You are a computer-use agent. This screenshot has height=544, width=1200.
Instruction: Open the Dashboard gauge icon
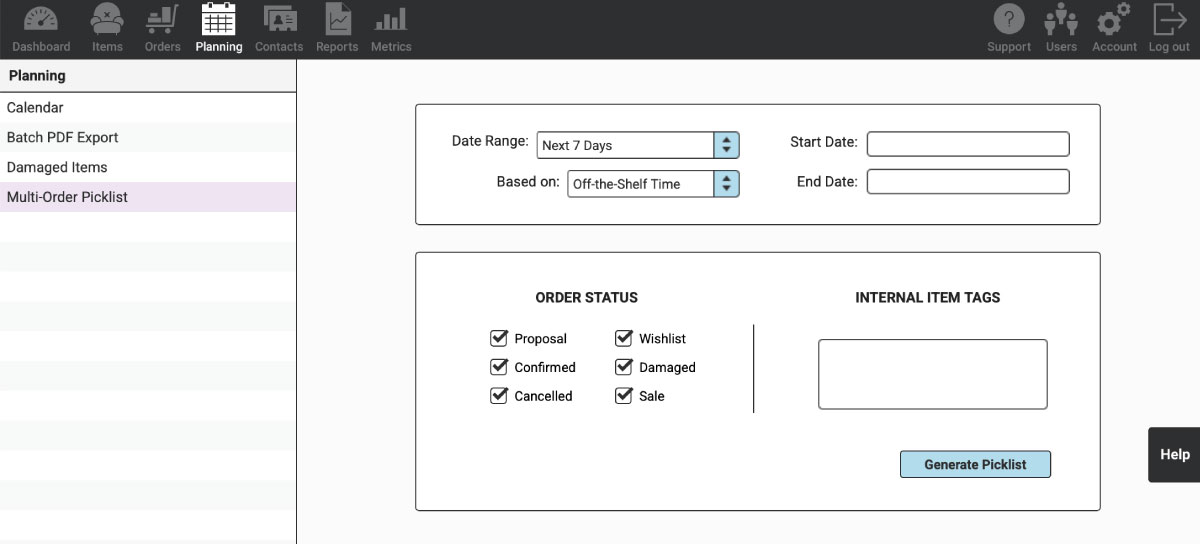[41, 20]
